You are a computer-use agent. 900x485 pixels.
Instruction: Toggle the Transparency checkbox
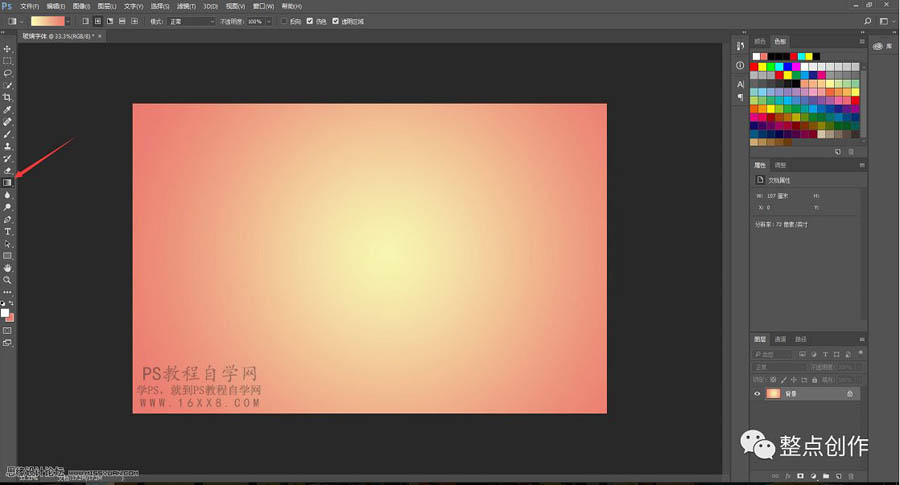pos(336,21)
